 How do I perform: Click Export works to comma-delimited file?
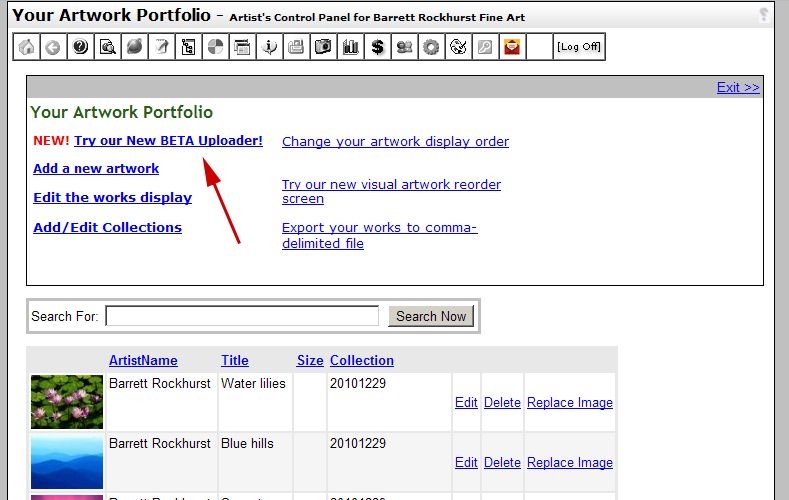coord(379,235)
